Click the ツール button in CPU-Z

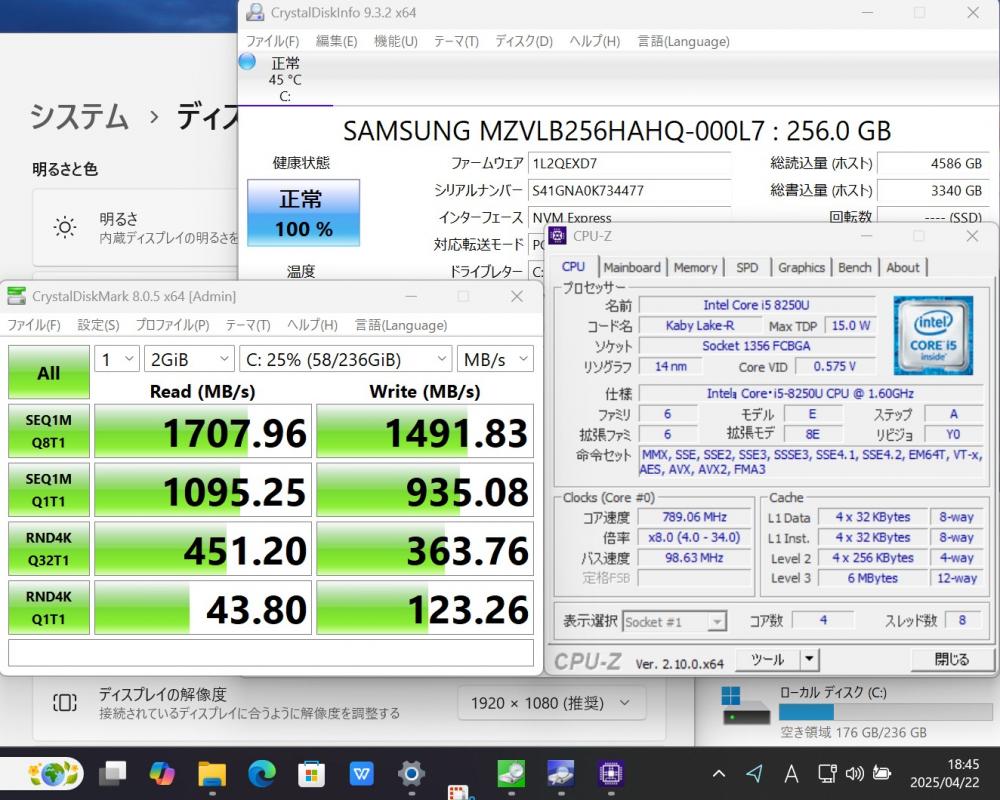(767, 659)
